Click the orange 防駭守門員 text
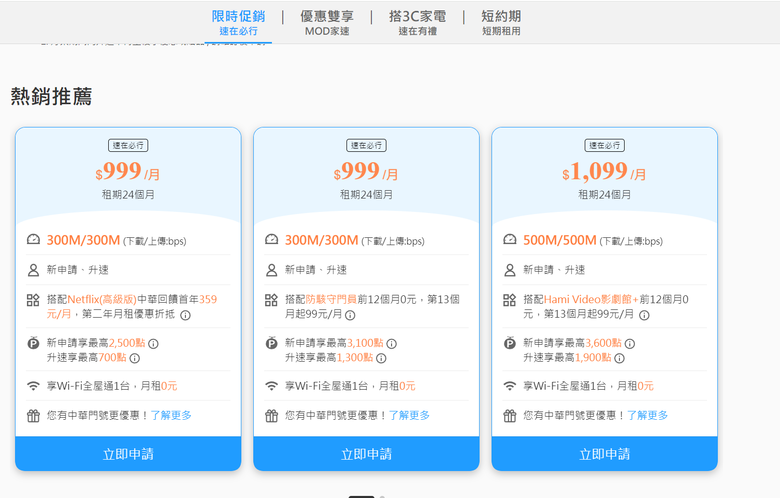This screenshot has width=780, height=498. [331, 299]
